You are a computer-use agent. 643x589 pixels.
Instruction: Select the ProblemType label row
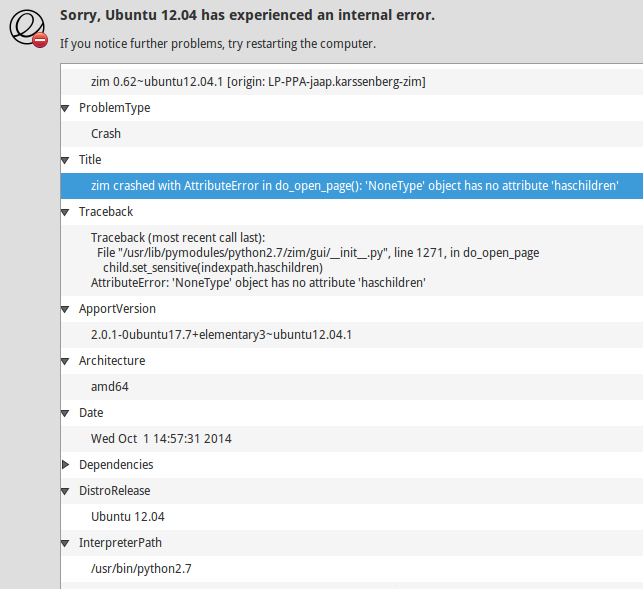352,108
